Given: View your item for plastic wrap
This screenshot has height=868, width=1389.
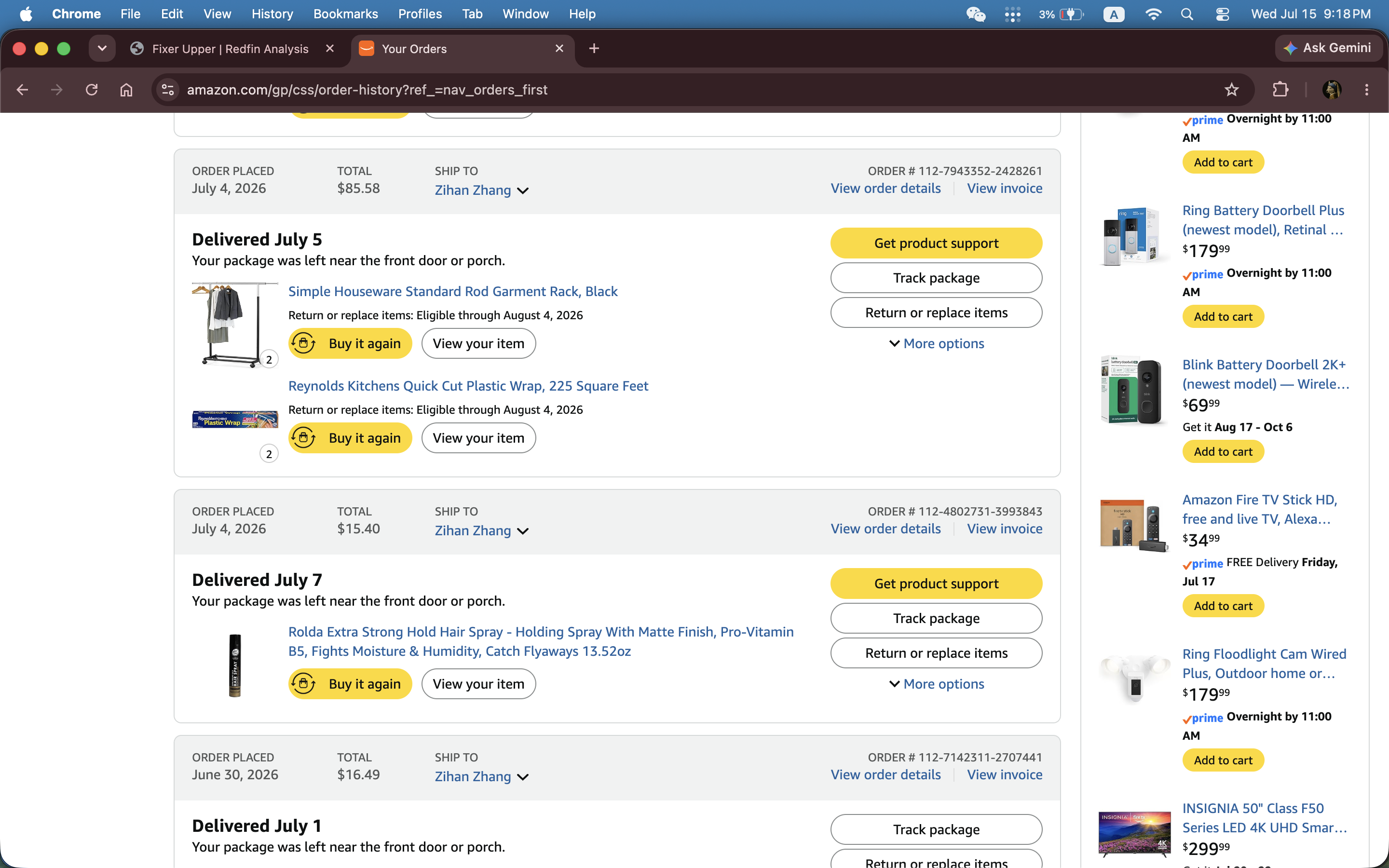Looking at the screenshot, I should click(x=479, y=438).
